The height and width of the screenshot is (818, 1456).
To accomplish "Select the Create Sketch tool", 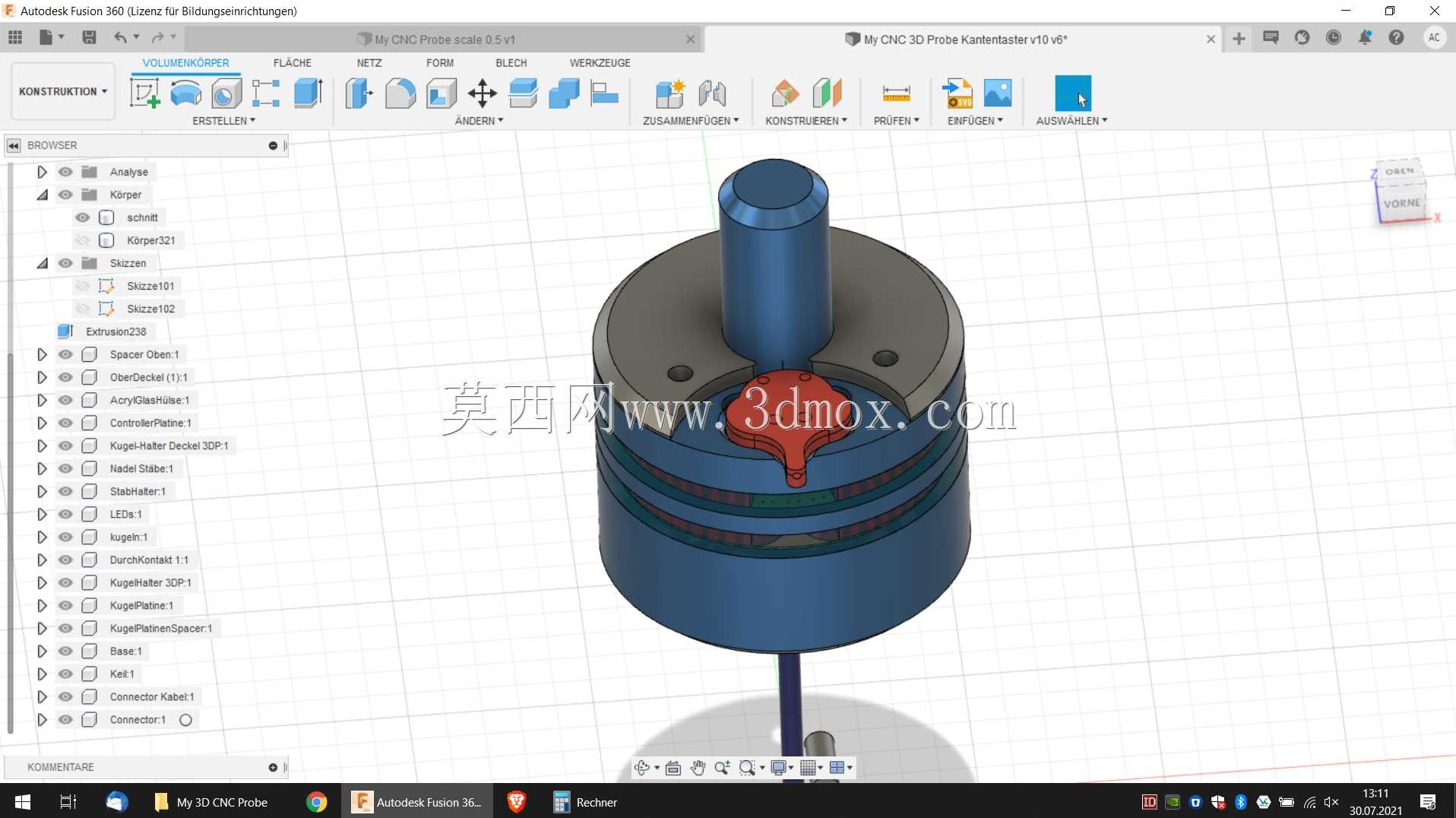I will 144,93.
